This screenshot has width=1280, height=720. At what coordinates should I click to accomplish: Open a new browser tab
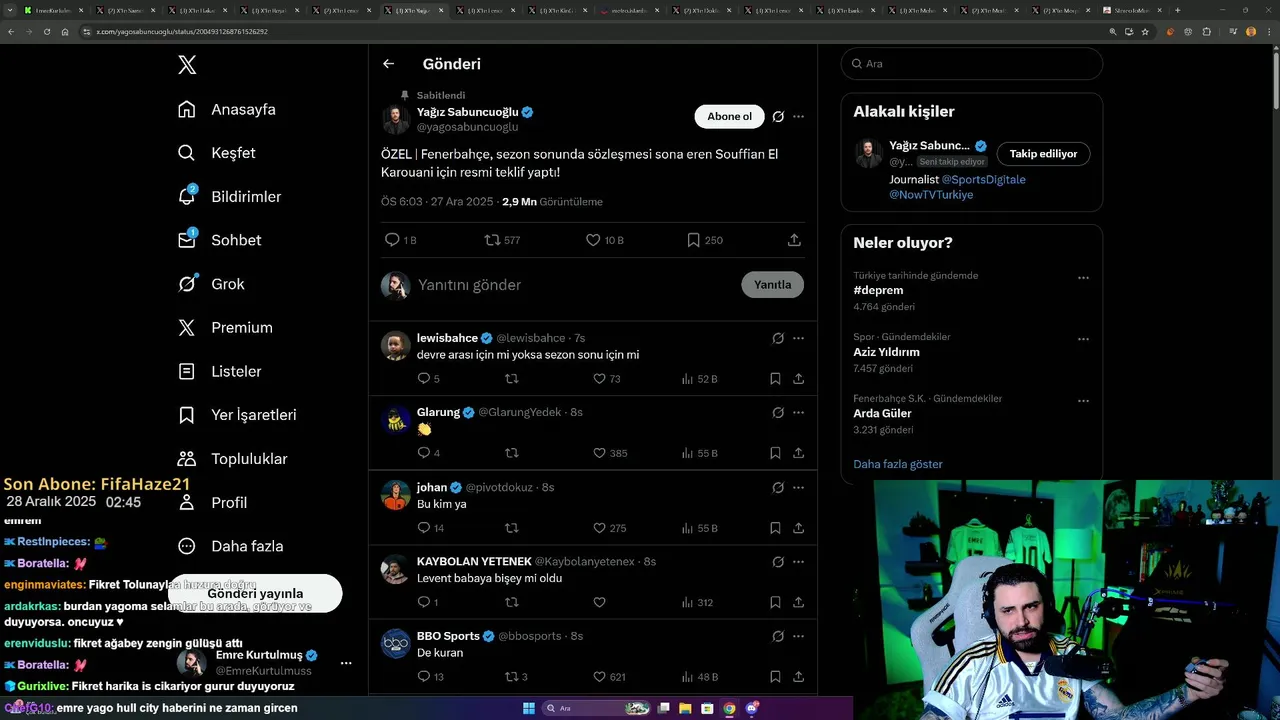click(x=1177, y=10)
